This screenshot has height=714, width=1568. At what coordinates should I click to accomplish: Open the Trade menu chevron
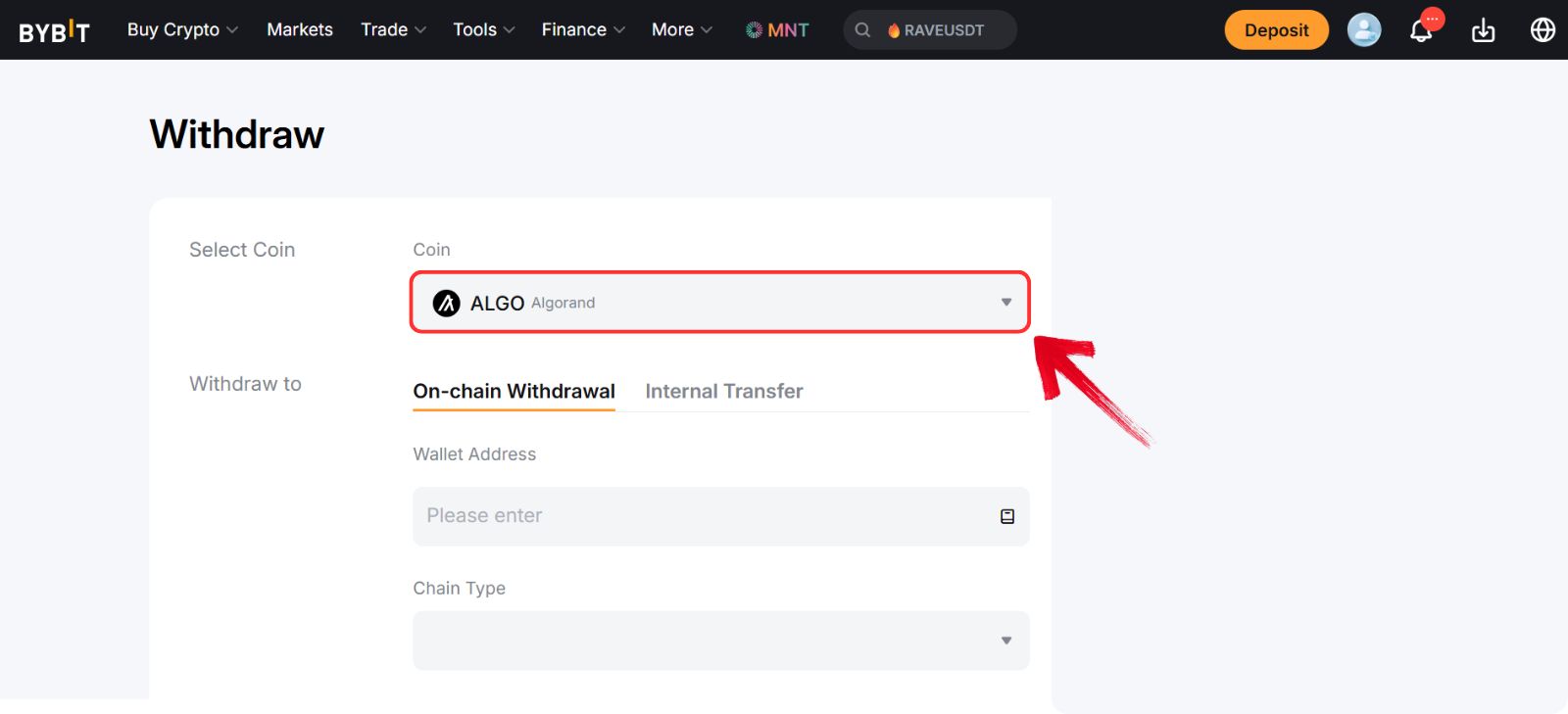click(420, 29)
